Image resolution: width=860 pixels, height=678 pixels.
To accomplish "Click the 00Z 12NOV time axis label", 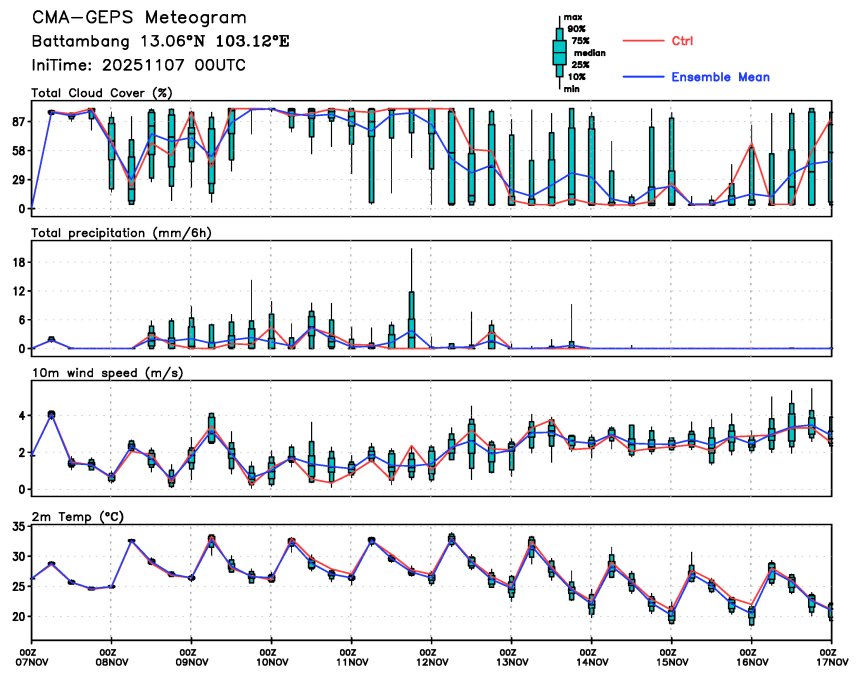I will (x=432, y=657).
